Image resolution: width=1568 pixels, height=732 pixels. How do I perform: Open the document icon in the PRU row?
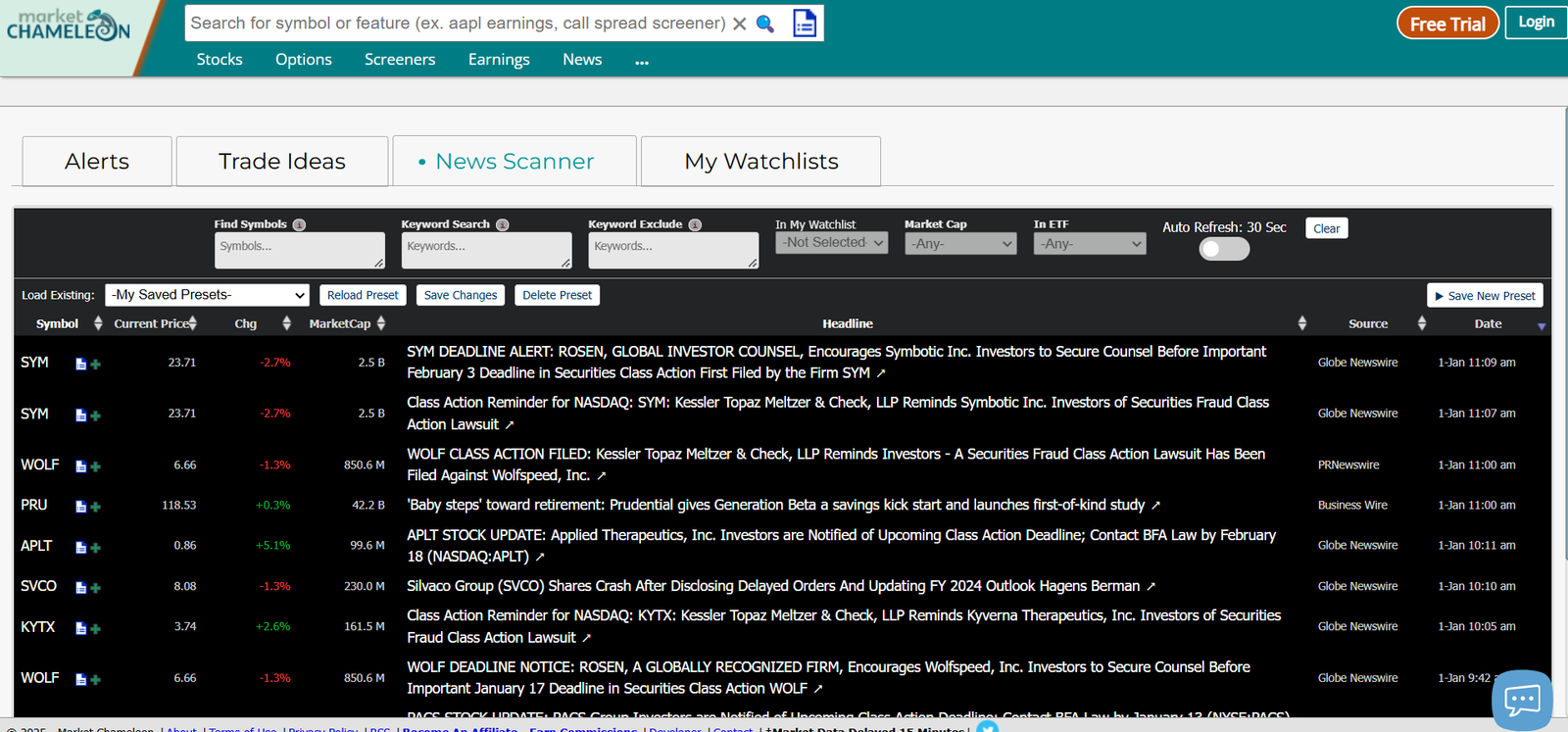click(81, 507)
